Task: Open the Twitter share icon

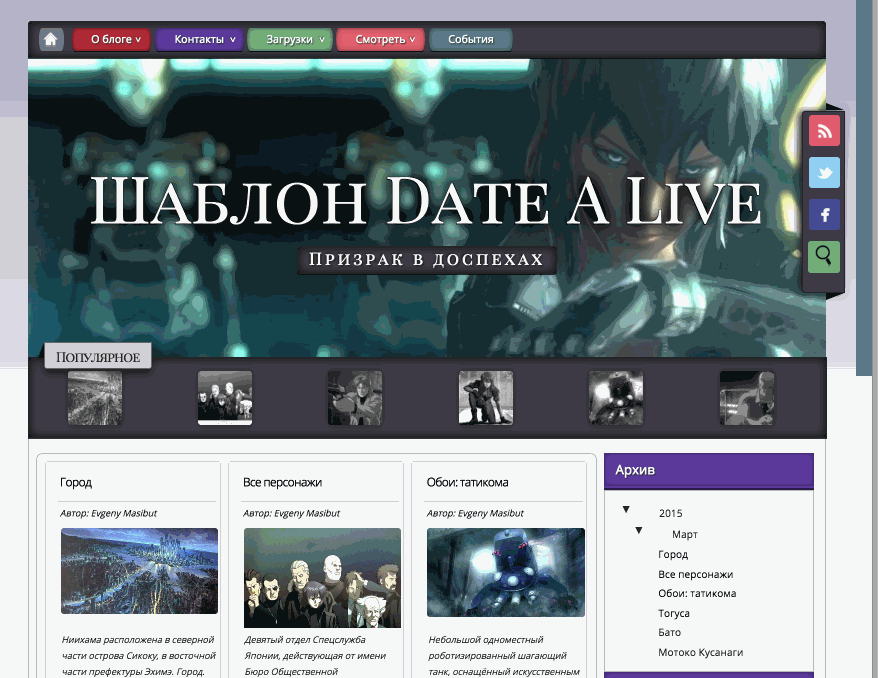Action: [x=824, y=173]
